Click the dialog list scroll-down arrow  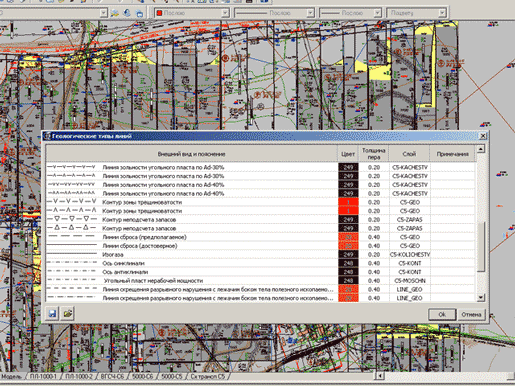(x=481, y=298)
